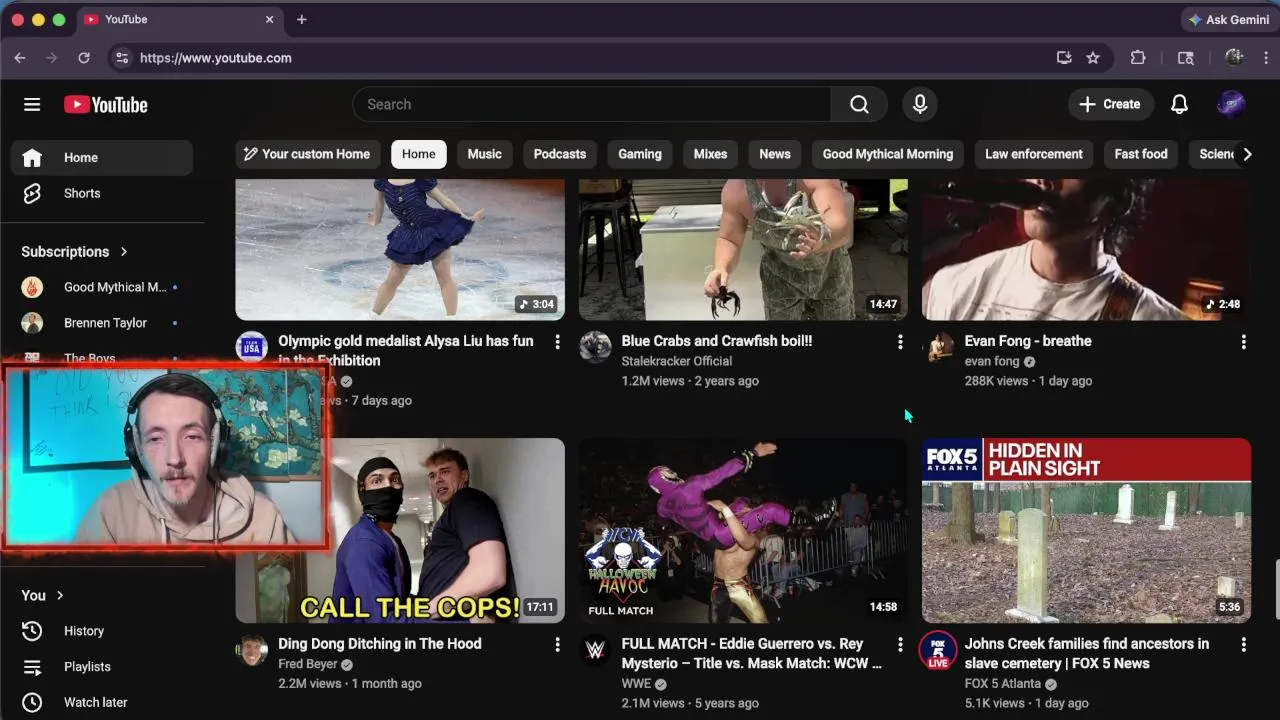Viewport: 1280px width, 720px height.
Task: Open the notifications bell
Action: [x=1179, y=104]
